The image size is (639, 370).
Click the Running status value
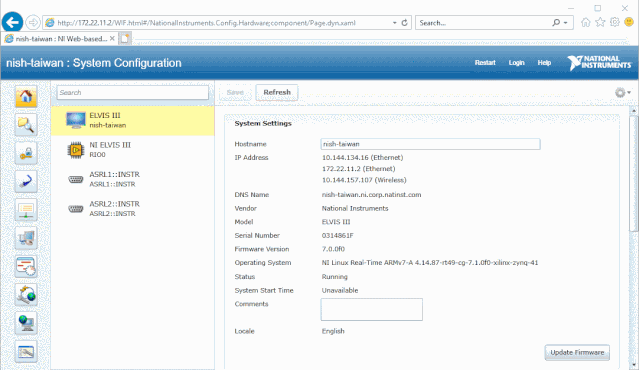pyautogui.click(x=335, y=277)
